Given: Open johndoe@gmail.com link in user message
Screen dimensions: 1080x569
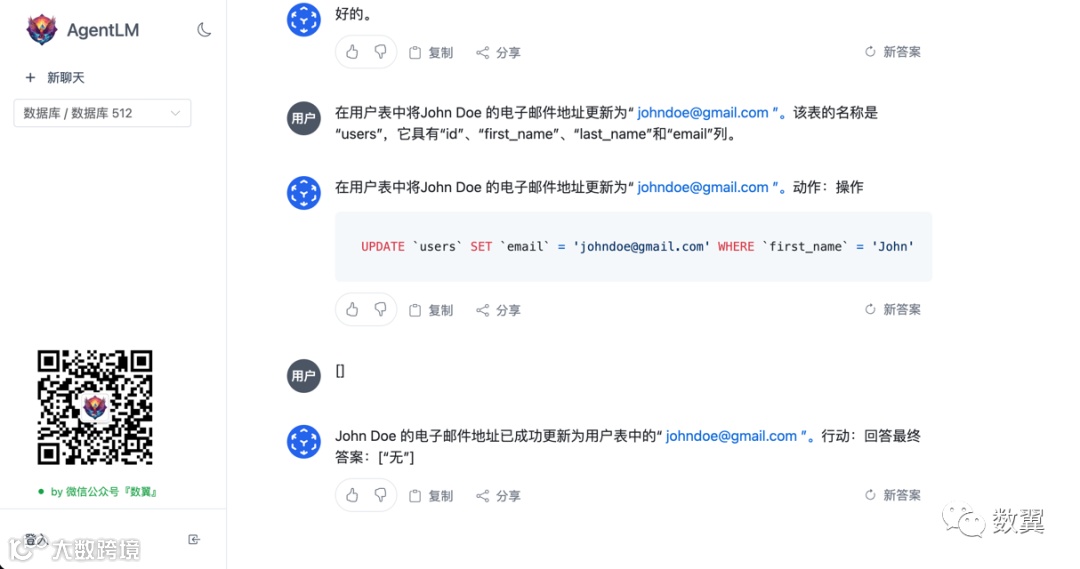Looking at the screenshot, I should tap(703, 113).
